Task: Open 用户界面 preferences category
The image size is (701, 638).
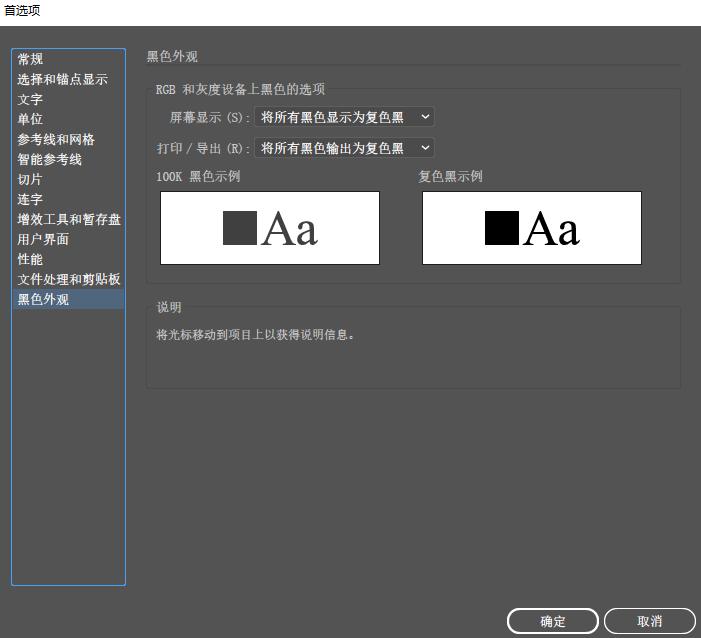Action: coord(43,239)
